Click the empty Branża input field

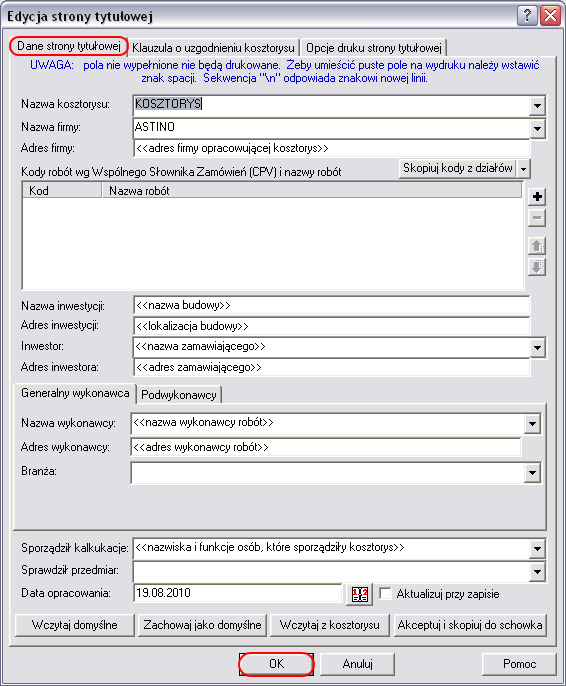tap(328, 472)
